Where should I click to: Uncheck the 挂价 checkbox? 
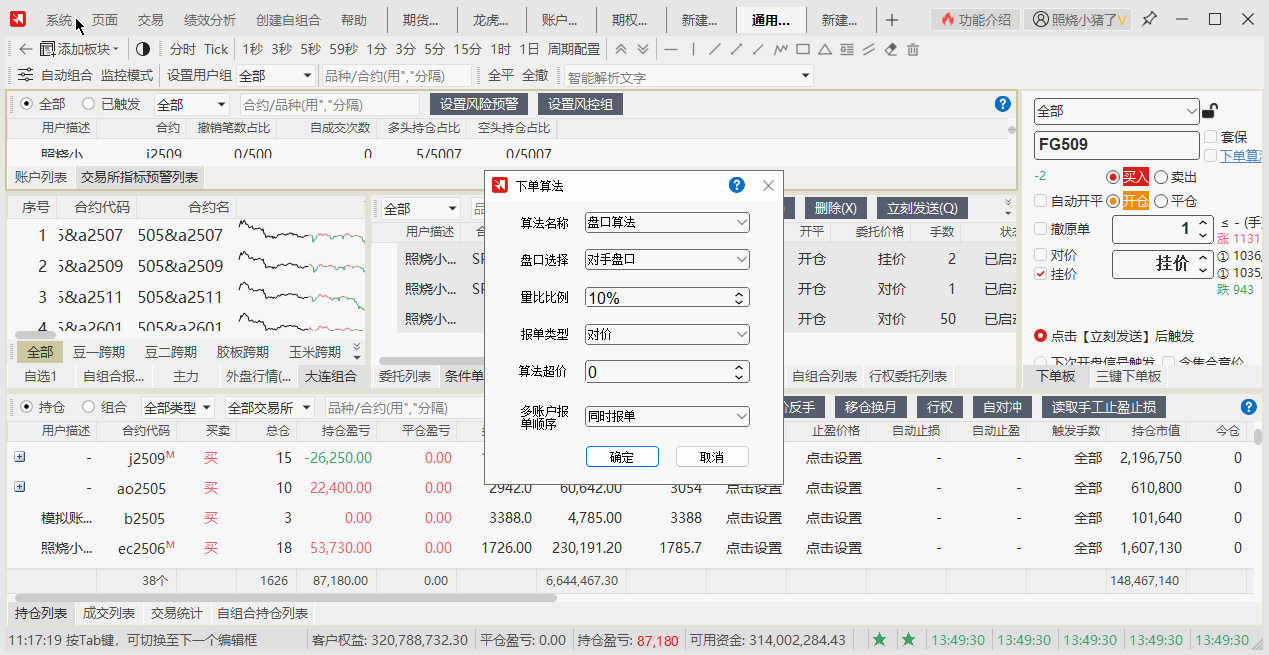tap(1041, 273)
